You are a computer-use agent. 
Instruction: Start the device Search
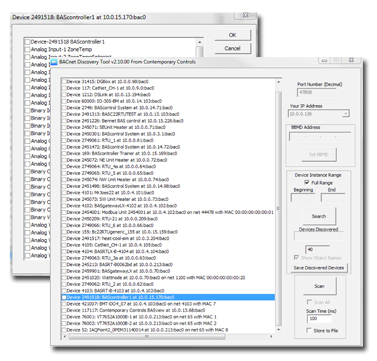point(319,216)
